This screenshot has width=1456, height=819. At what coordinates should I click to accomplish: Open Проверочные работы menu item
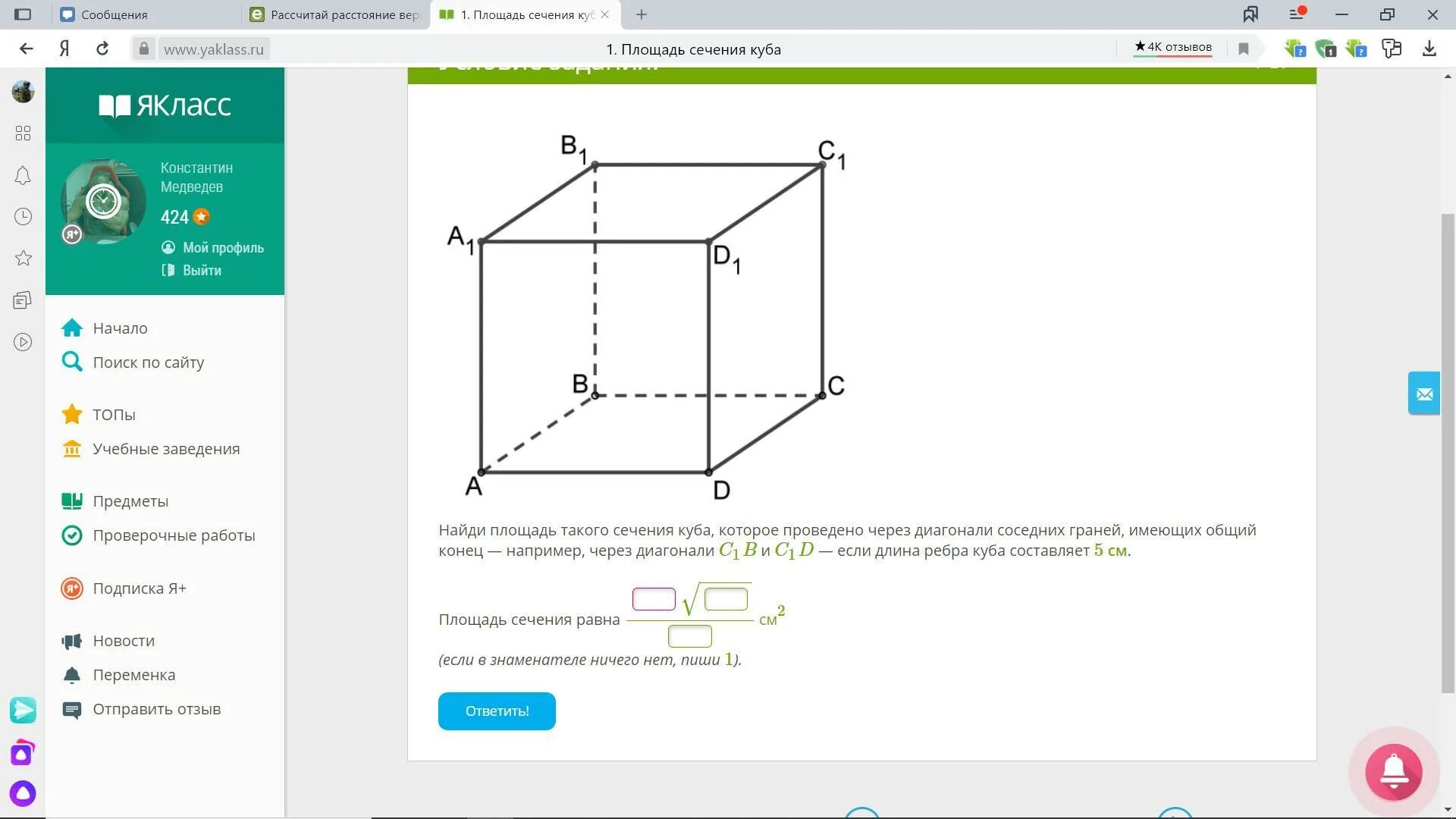pyautogui.click(x=174, y=535)
